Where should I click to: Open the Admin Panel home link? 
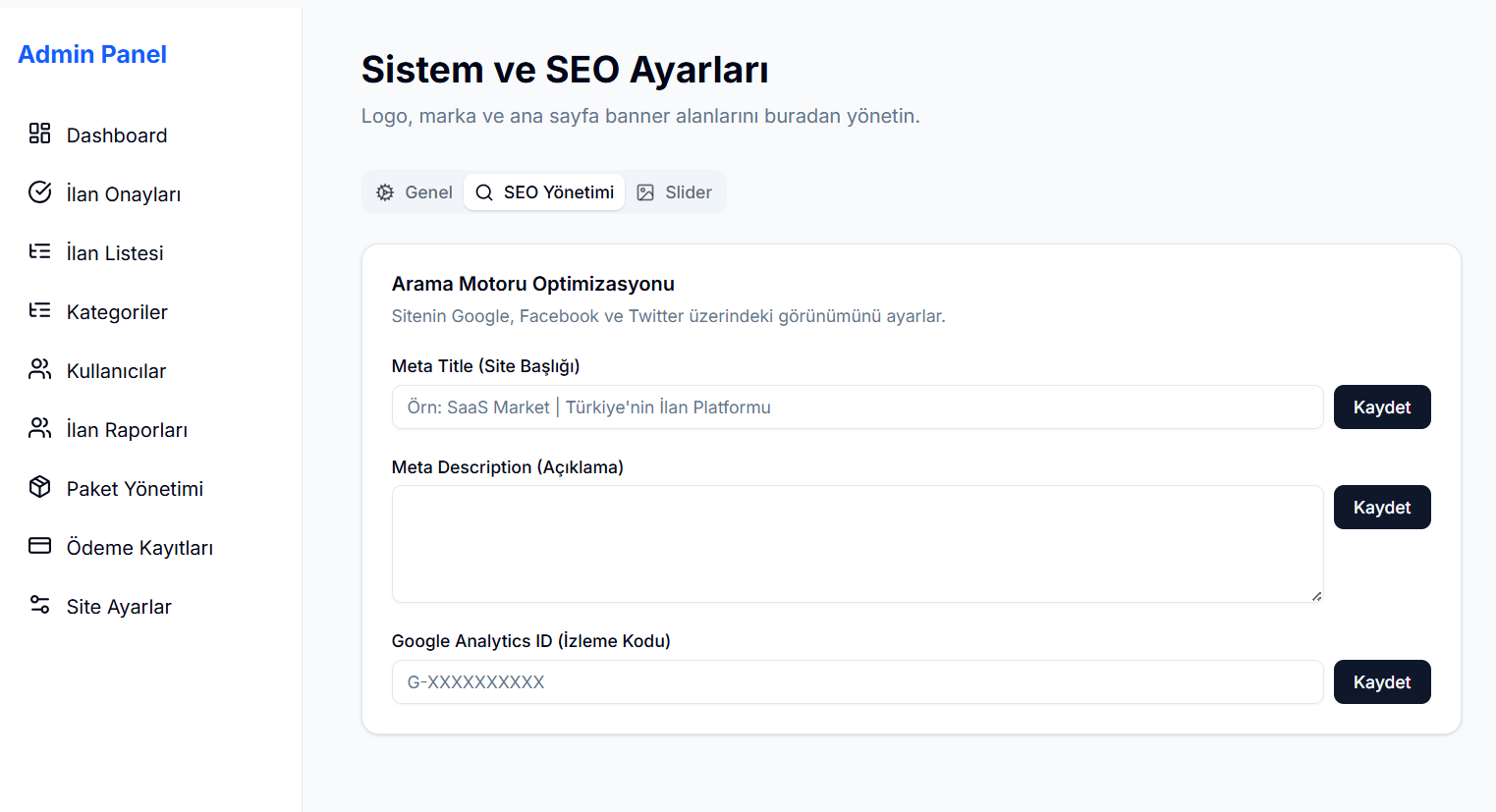(x=92, y=55)
